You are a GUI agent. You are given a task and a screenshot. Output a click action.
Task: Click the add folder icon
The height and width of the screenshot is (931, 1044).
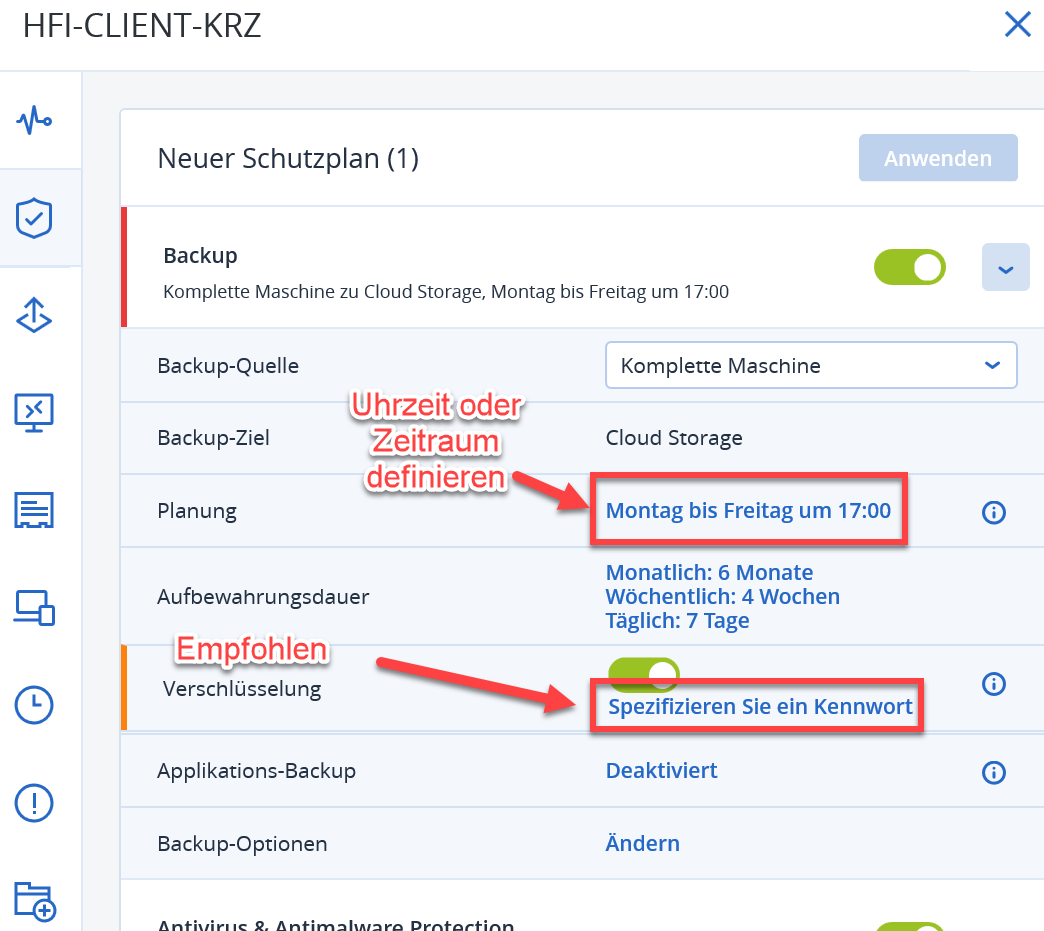[34, 900]
